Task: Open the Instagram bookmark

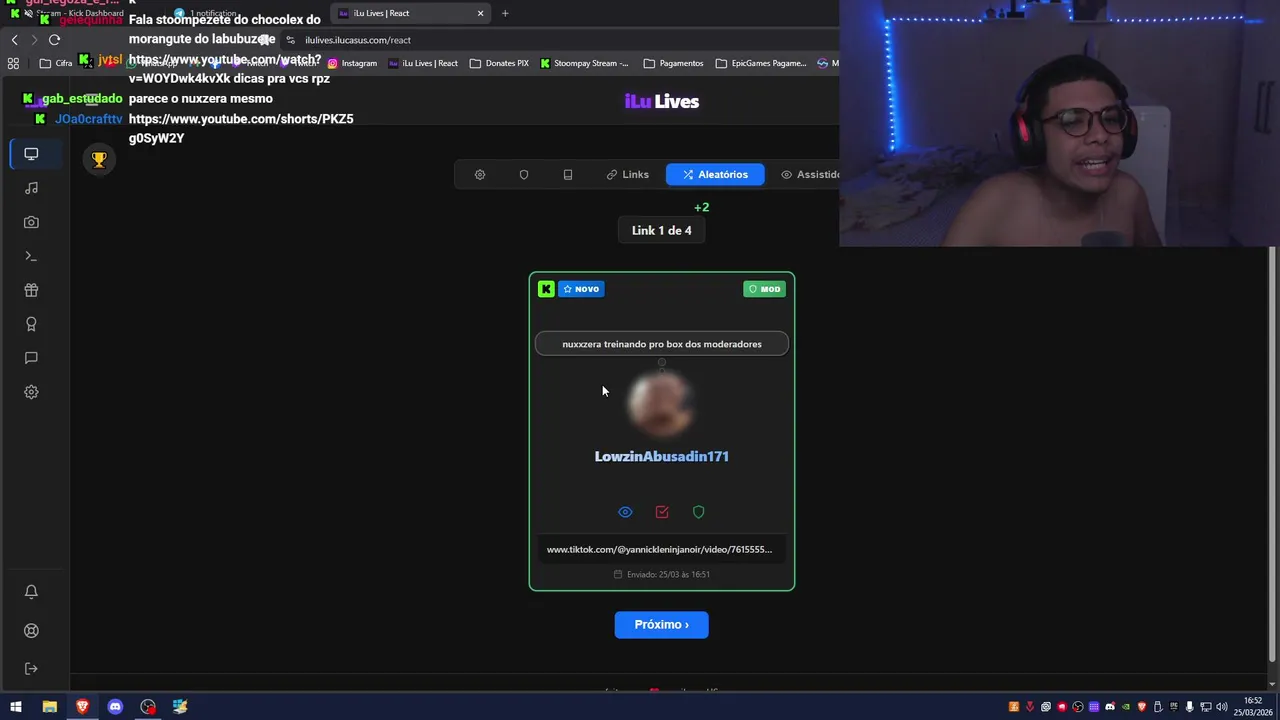Action: pyautogui.click(x=352, y=63)
